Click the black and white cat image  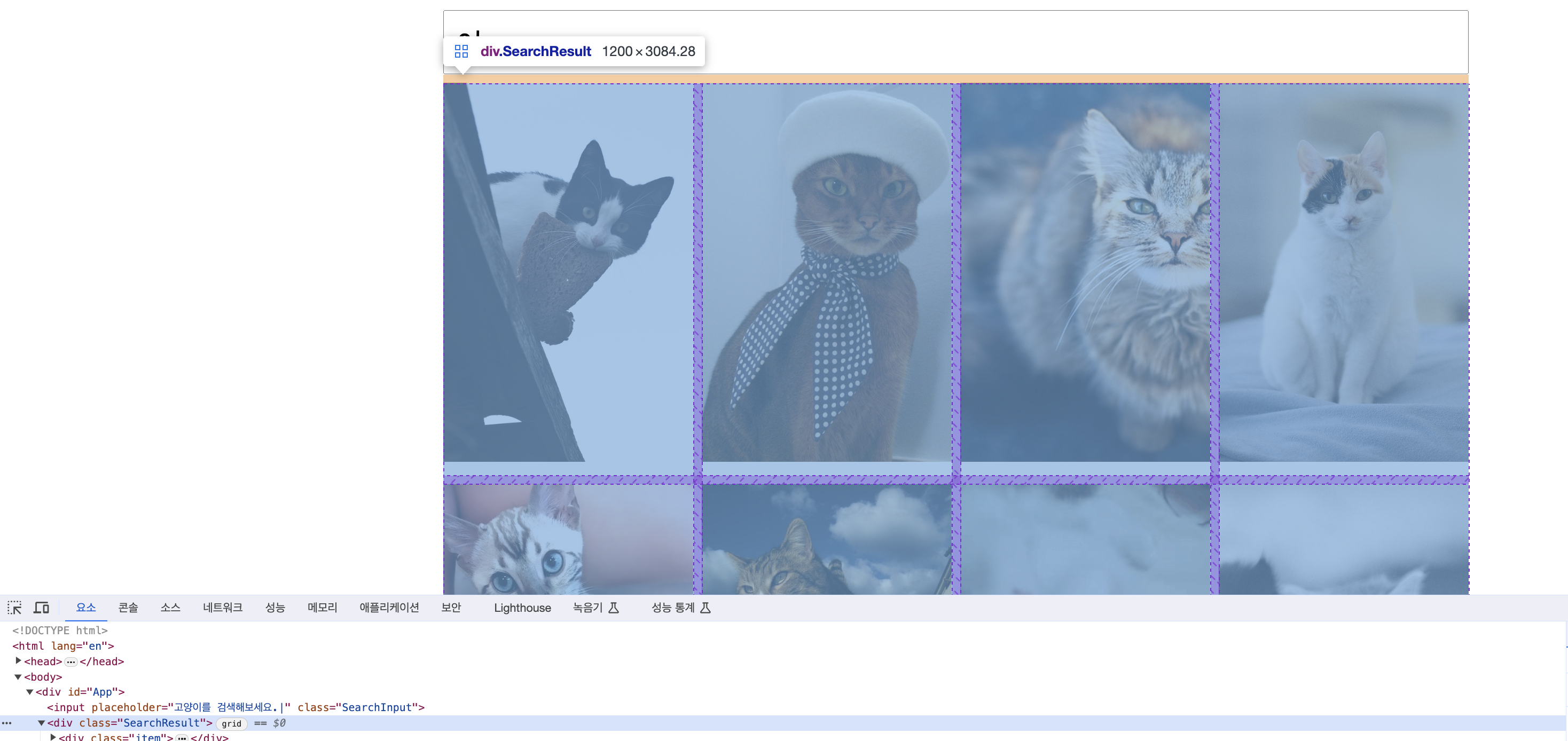(568, 273)
